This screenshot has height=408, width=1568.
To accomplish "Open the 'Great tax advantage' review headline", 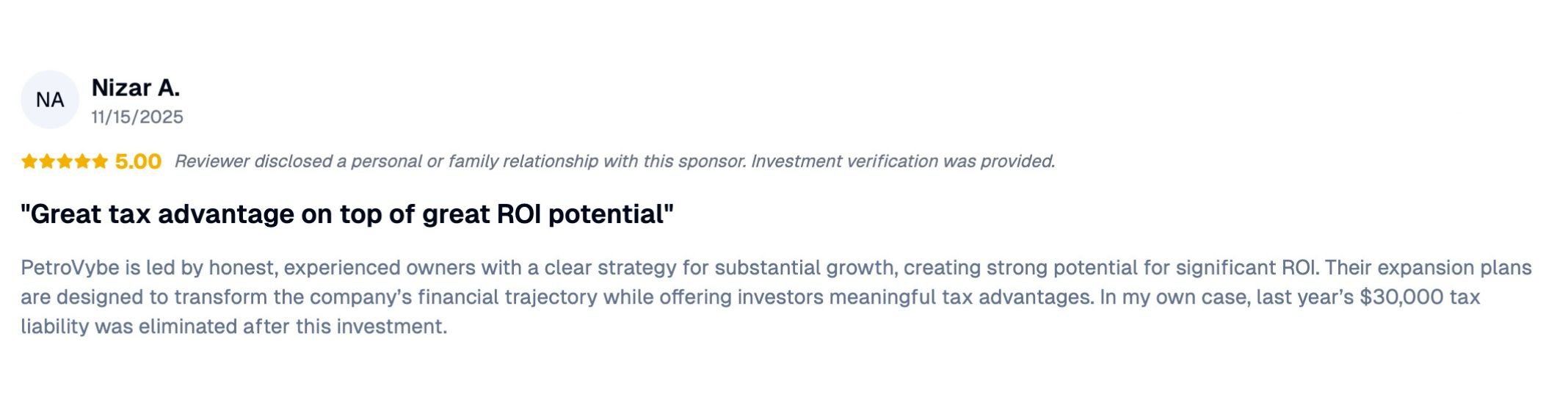I will tap(347, 214).
